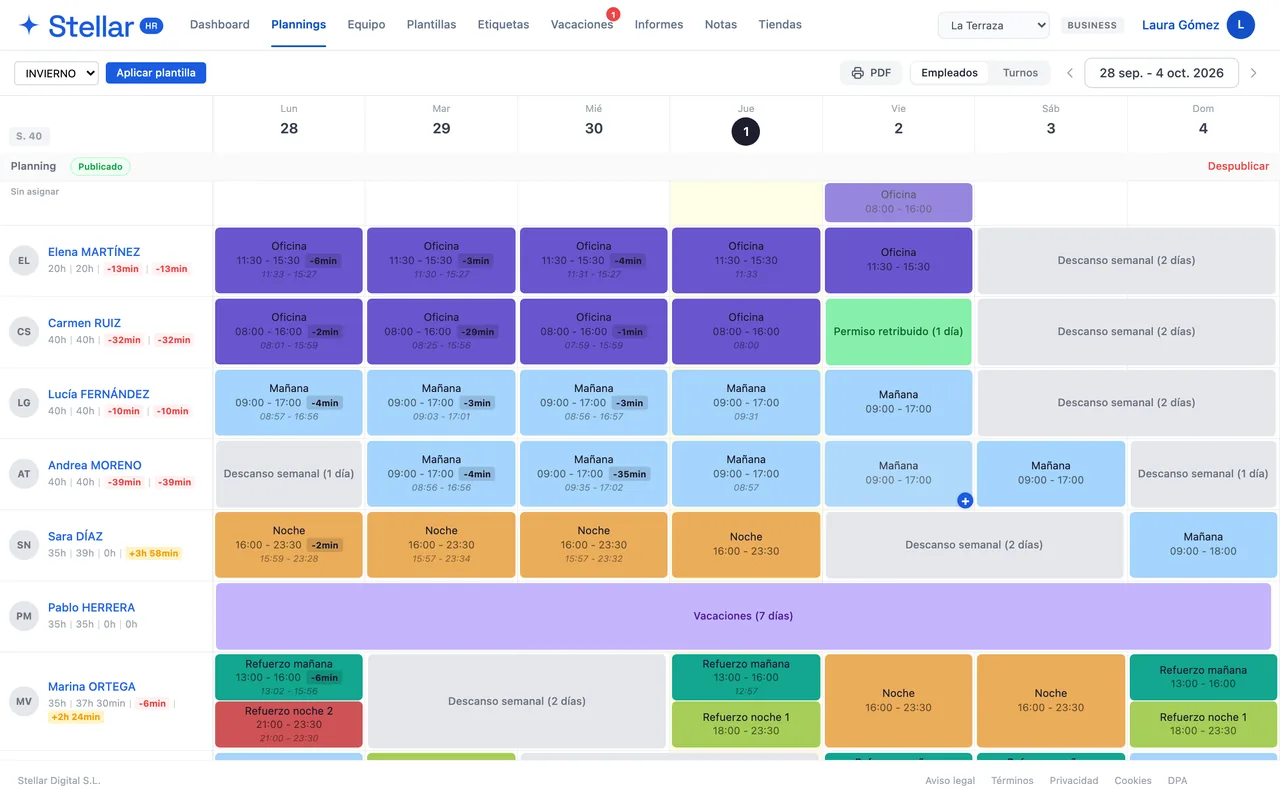
Task: Select unassigned Oficina shift on Friday
Action: point(898,202)
